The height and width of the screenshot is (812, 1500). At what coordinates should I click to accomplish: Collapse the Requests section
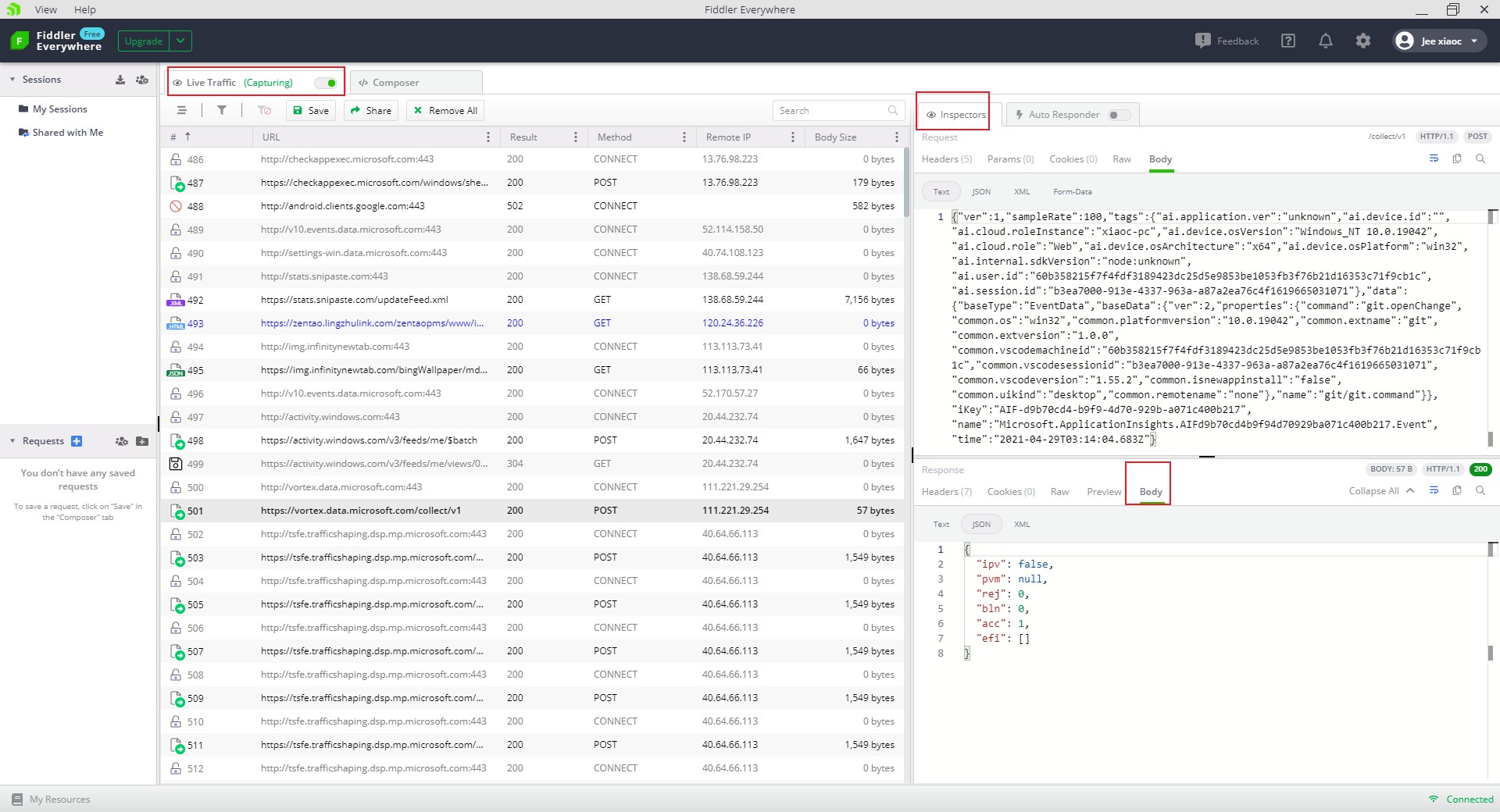click(x=12, y=441)
